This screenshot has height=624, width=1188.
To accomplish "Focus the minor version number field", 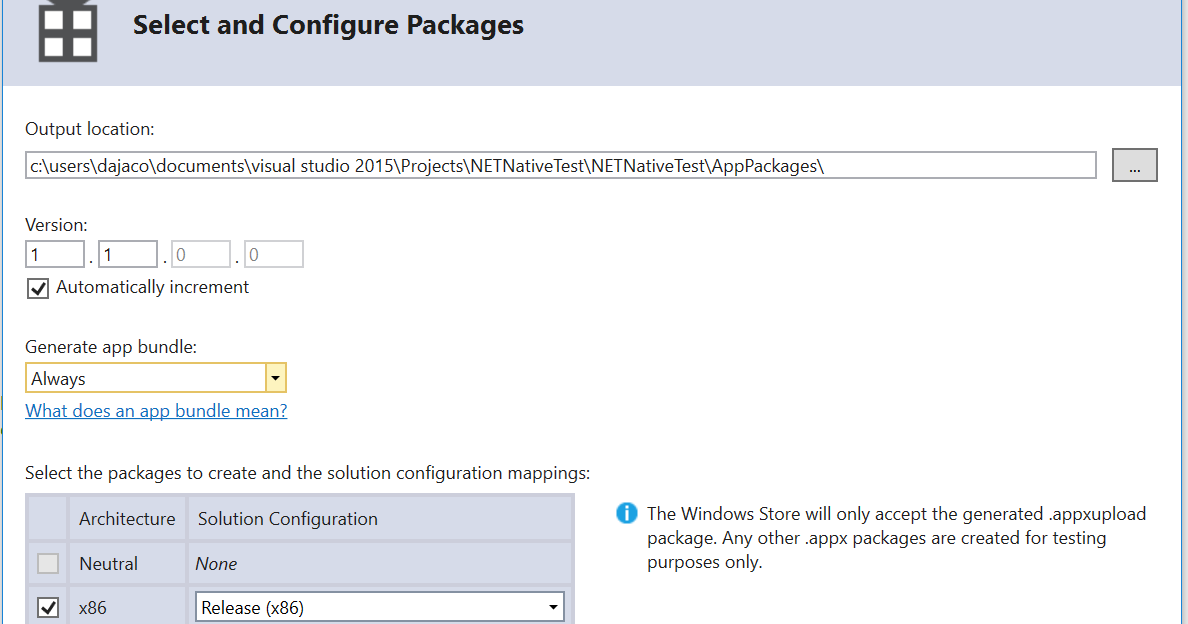I will (x=128, y=255).
